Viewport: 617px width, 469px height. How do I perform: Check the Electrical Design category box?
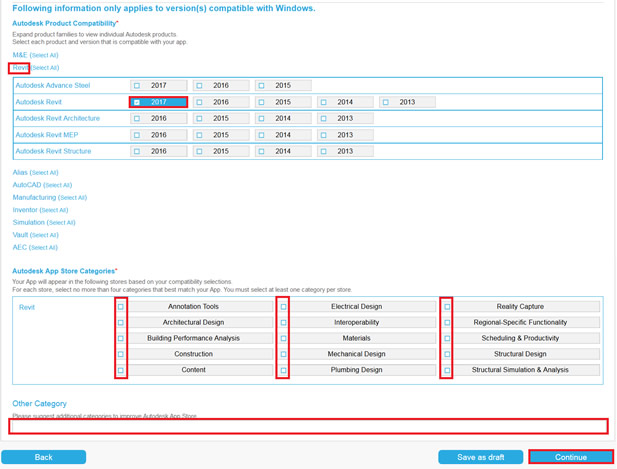[283, 306]
